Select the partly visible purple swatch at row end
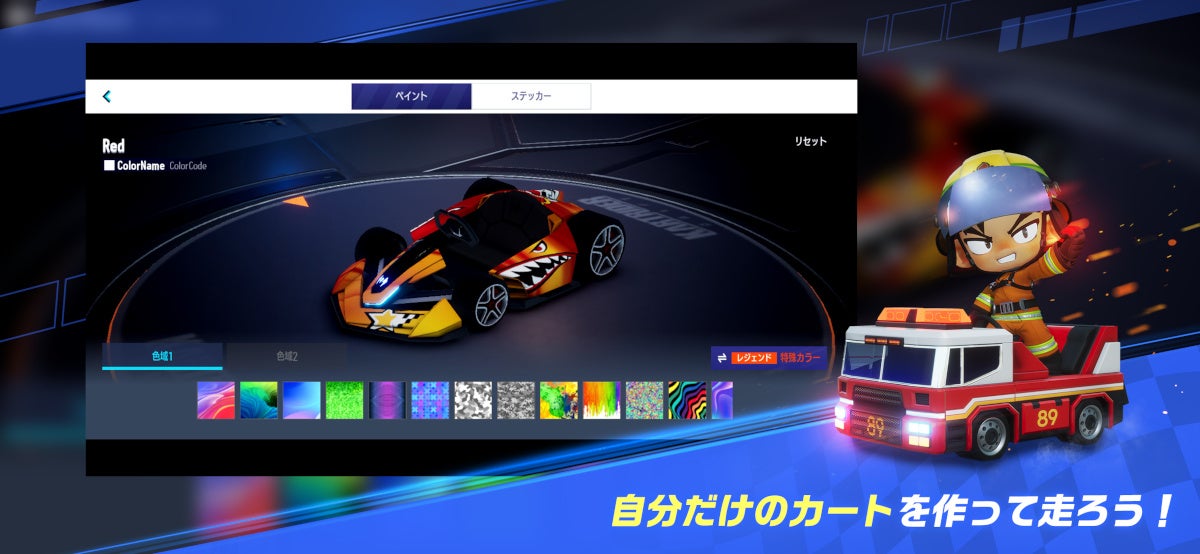Image resolution: width=1200 pixels, height=554 pixels. point(722,400)
